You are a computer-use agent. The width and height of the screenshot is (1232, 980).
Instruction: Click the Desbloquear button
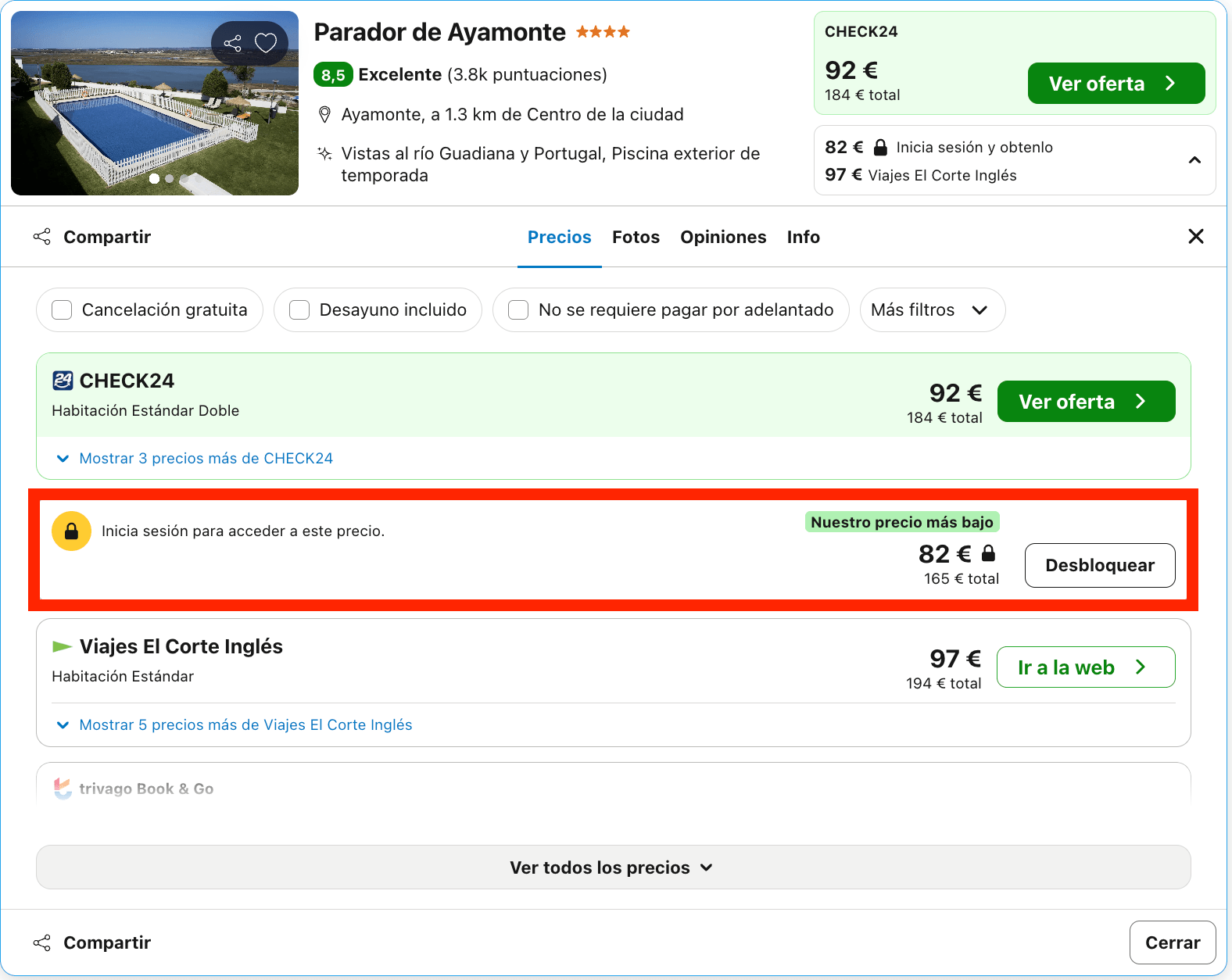1100,565
